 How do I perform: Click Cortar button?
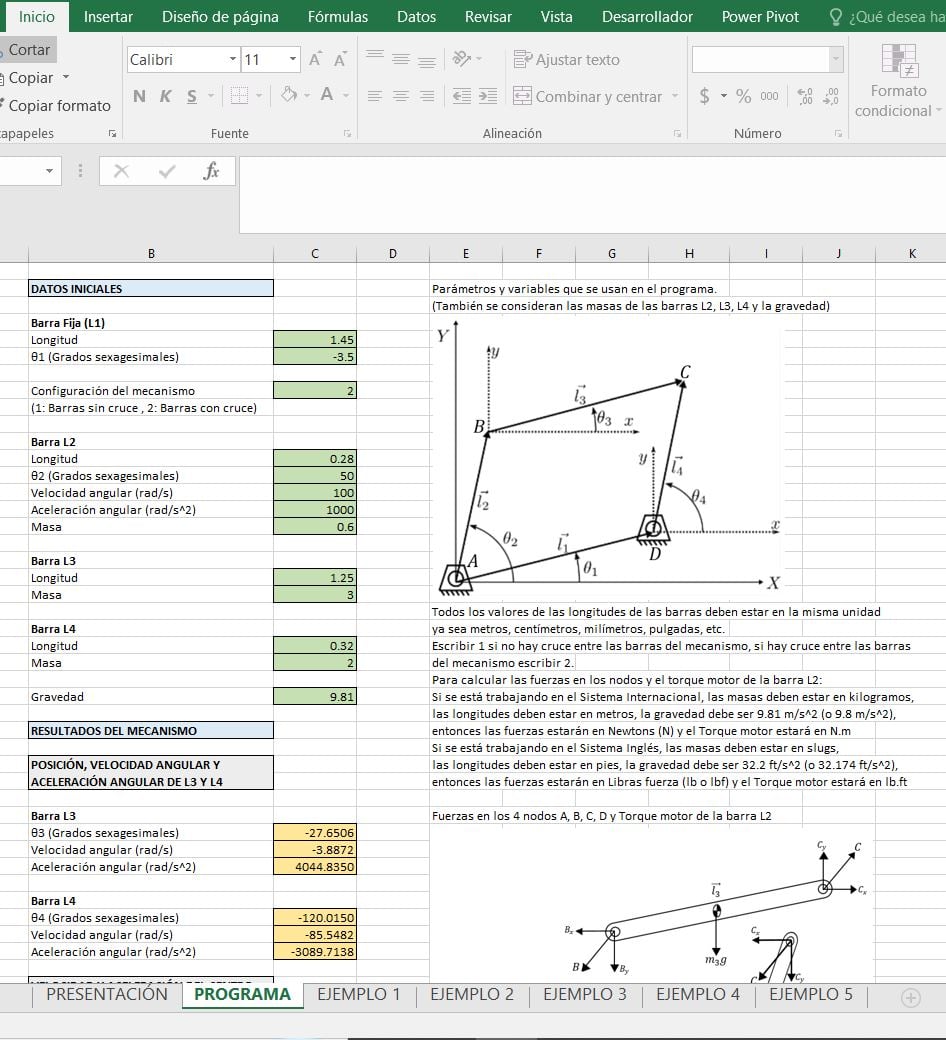[x=29, y=50]
